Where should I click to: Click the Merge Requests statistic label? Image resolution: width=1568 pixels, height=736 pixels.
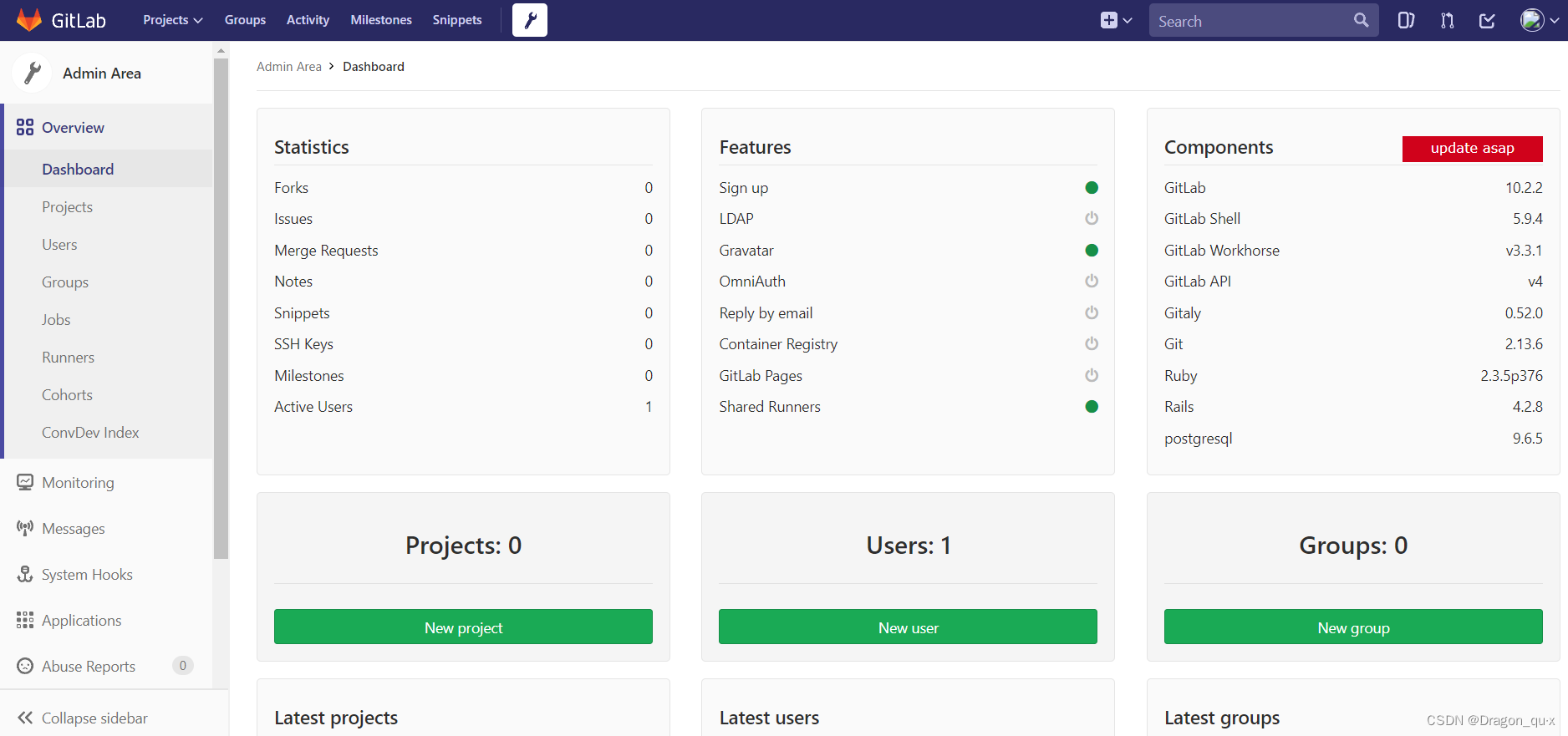[326, 250]
